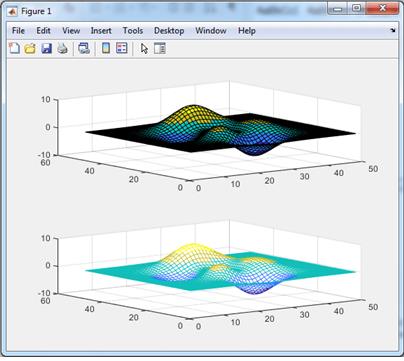Open the Edit menu
Viewport: 404px width, 361px height.
click(43, 31)
